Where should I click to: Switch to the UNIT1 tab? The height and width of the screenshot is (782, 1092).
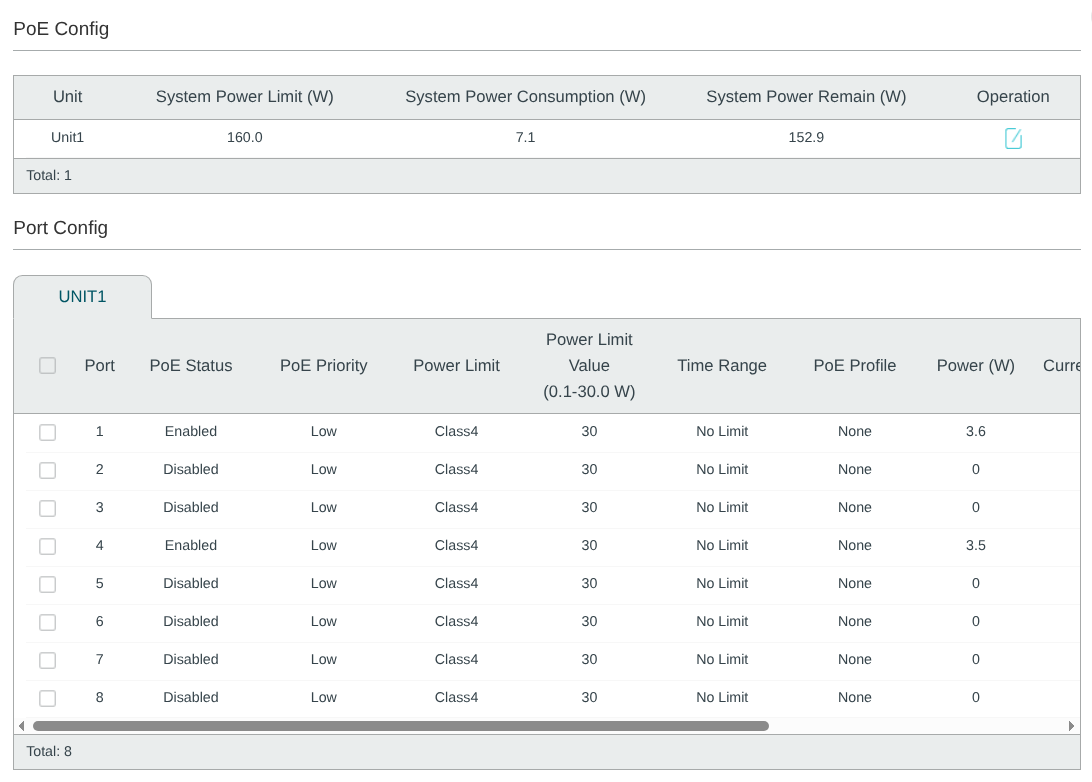pyautogui.click(x=82, y=297)
